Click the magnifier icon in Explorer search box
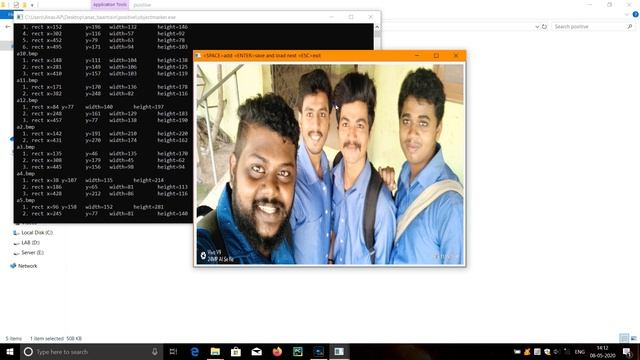Viewport: 640px width, 360px height. pos(630,27)
